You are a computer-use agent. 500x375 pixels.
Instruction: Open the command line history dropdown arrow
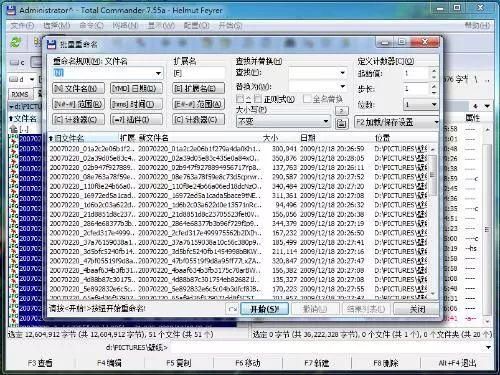[488, 348]
